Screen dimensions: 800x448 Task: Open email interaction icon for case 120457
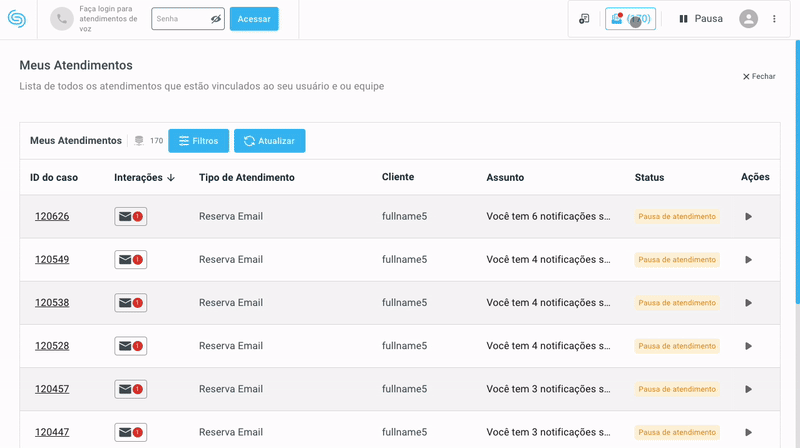130,389
